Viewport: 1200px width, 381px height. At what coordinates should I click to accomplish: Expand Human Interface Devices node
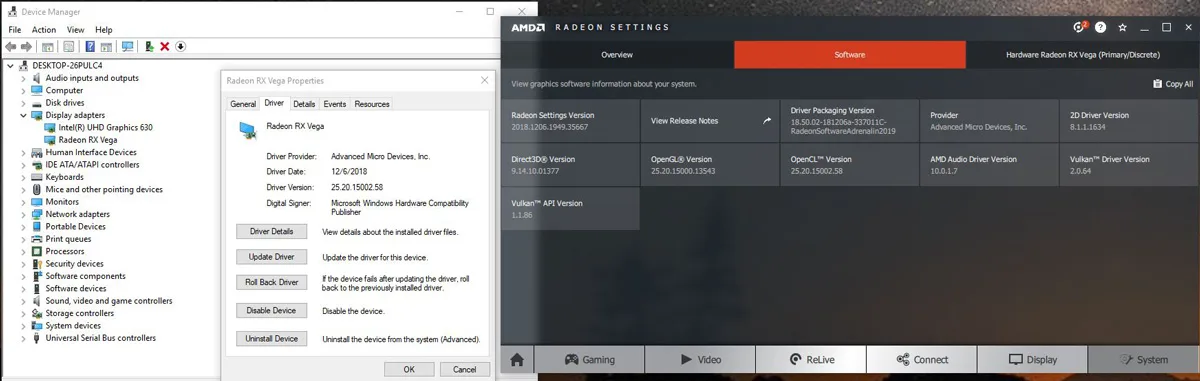pyautogui.click(x=24, y=152)
